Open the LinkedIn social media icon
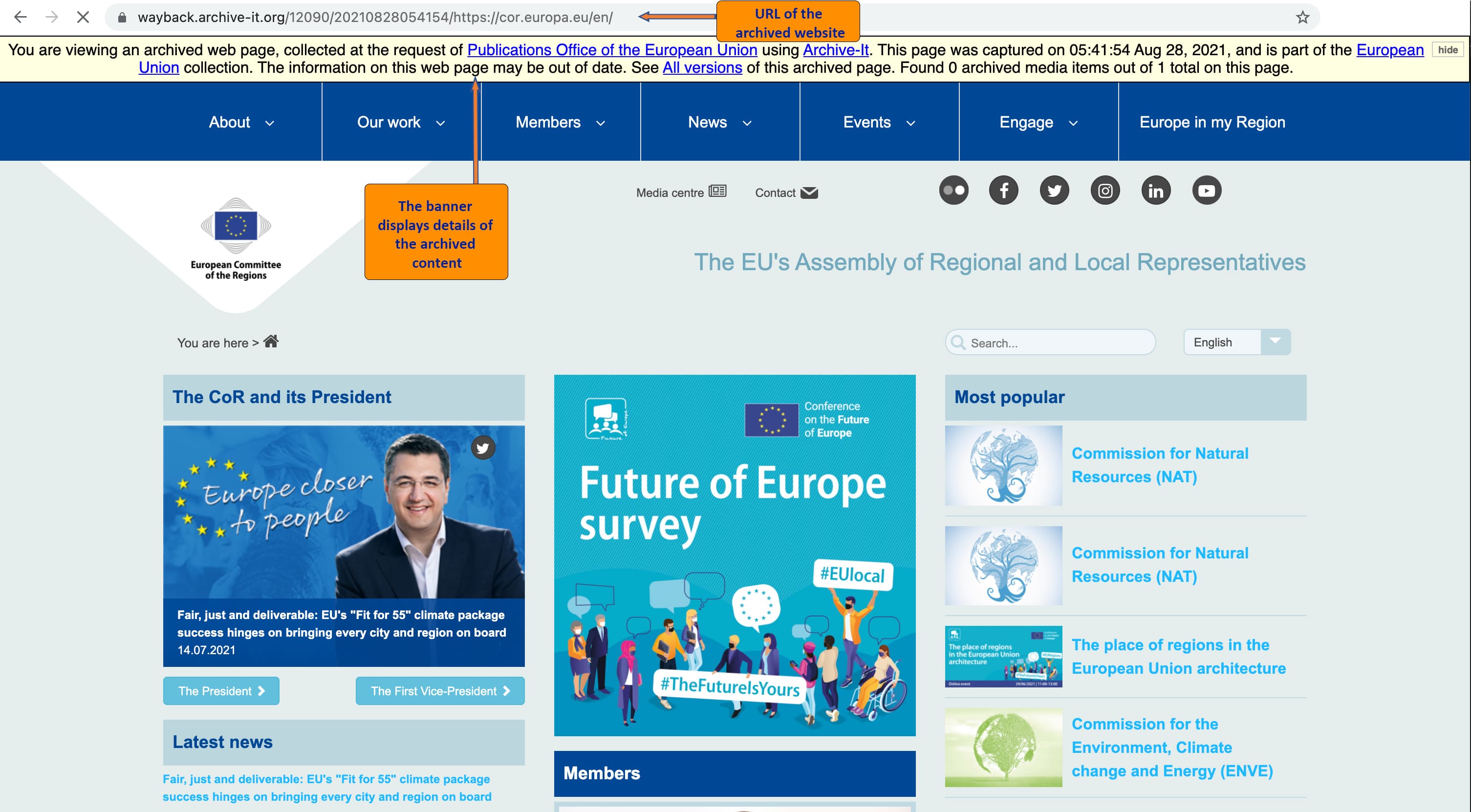 (x=1156, y=191)
